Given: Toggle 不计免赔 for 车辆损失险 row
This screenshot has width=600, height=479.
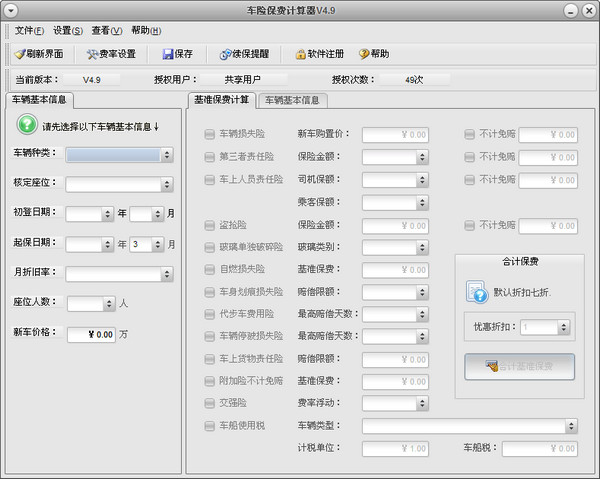Looking at the screenshot, I should pos(470,134).
